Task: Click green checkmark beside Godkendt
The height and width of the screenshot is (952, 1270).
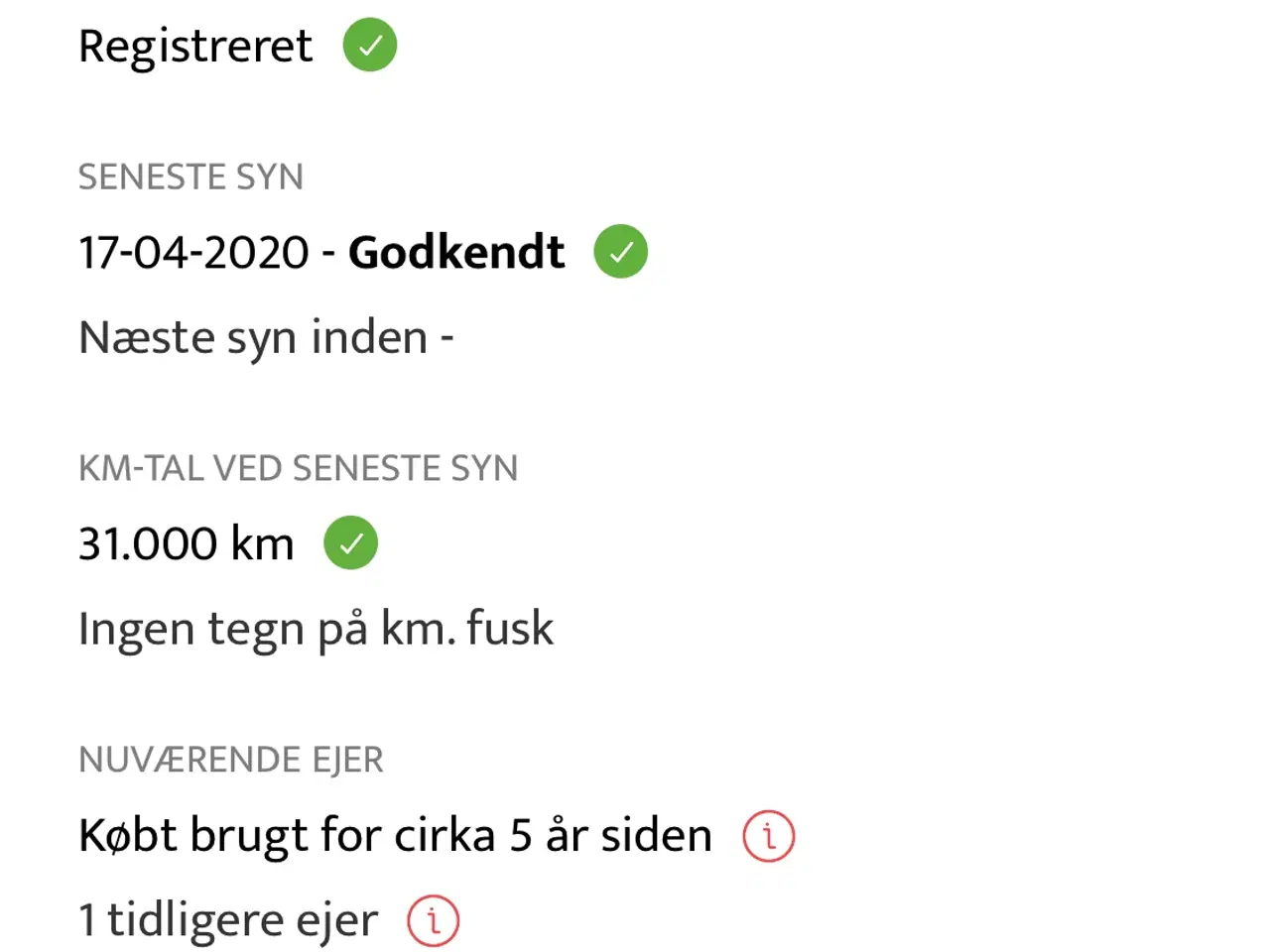Action: (621, 252)
